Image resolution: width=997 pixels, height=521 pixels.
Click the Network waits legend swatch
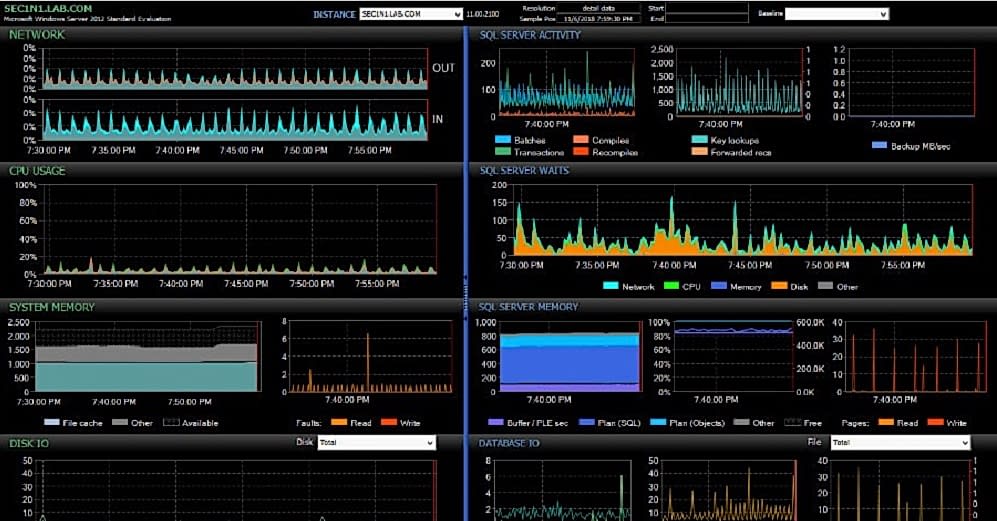[x=611, y=287]
